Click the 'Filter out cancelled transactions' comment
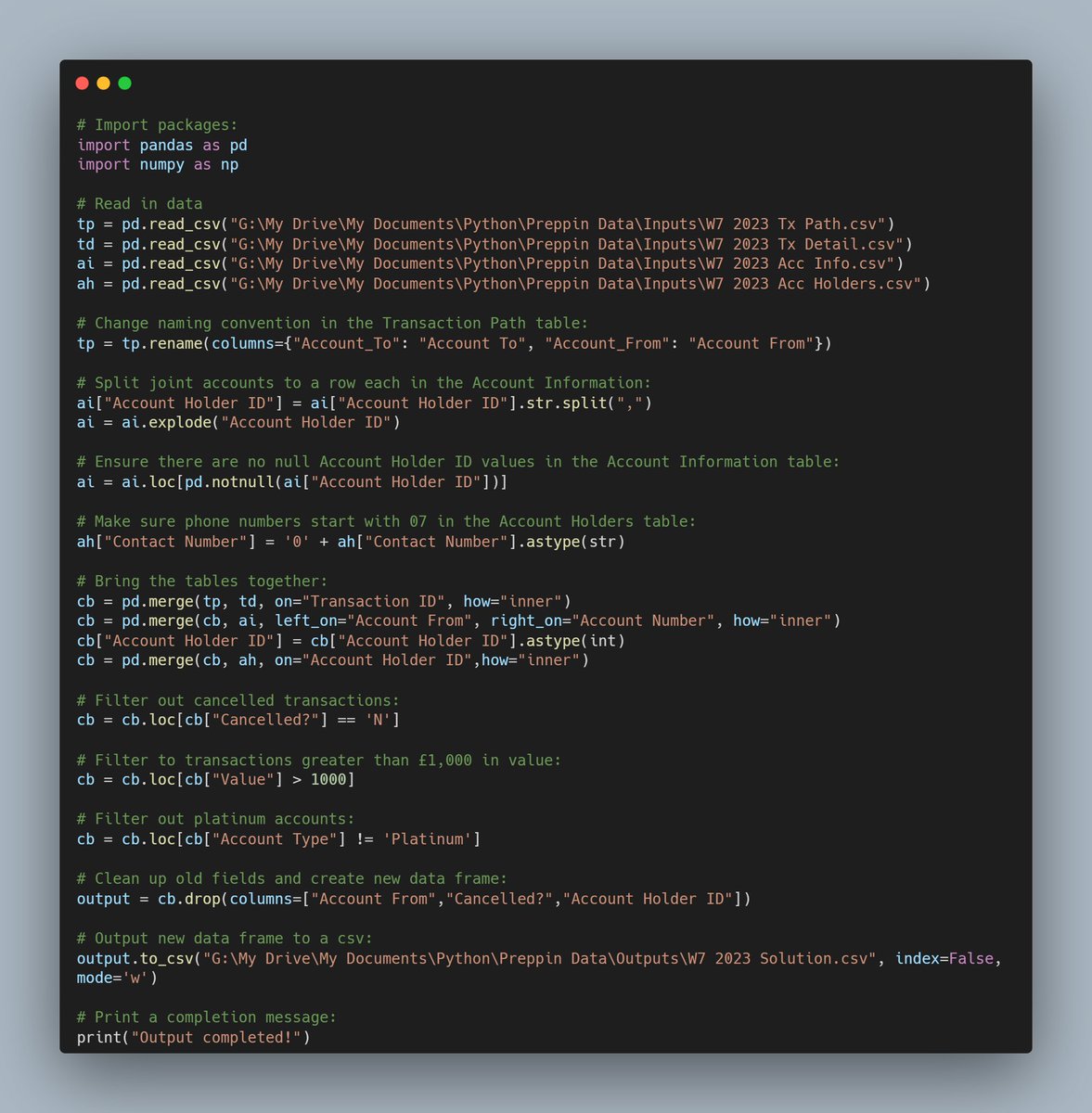Image resolution: width=1092 pixels, height=1113 pixels. click(x=238, y=700)
